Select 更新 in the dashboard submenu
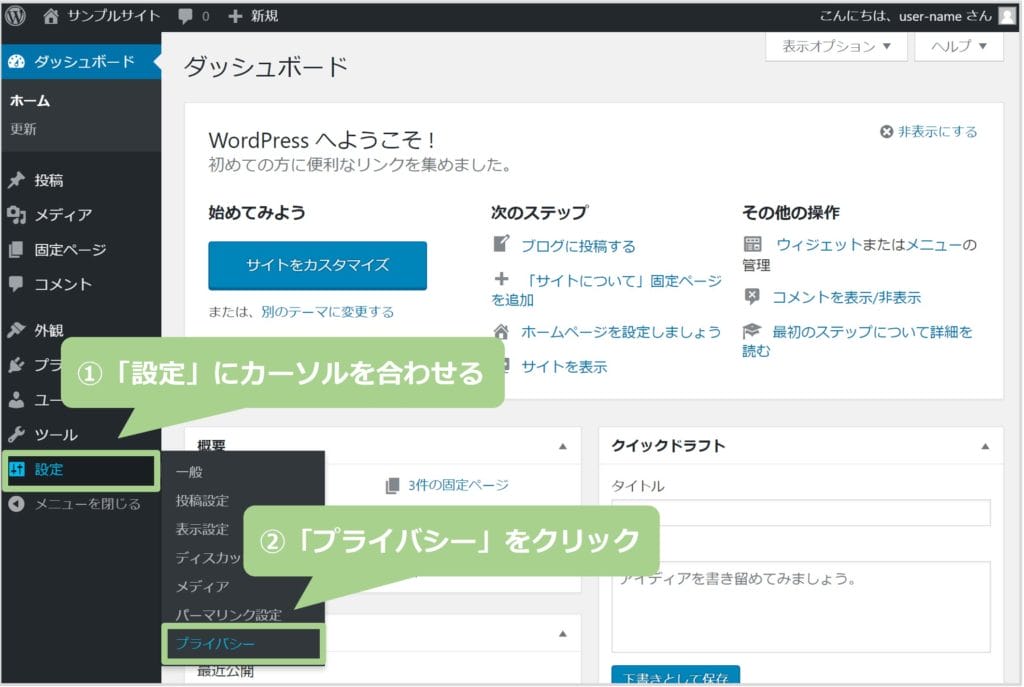 (23, 129)
